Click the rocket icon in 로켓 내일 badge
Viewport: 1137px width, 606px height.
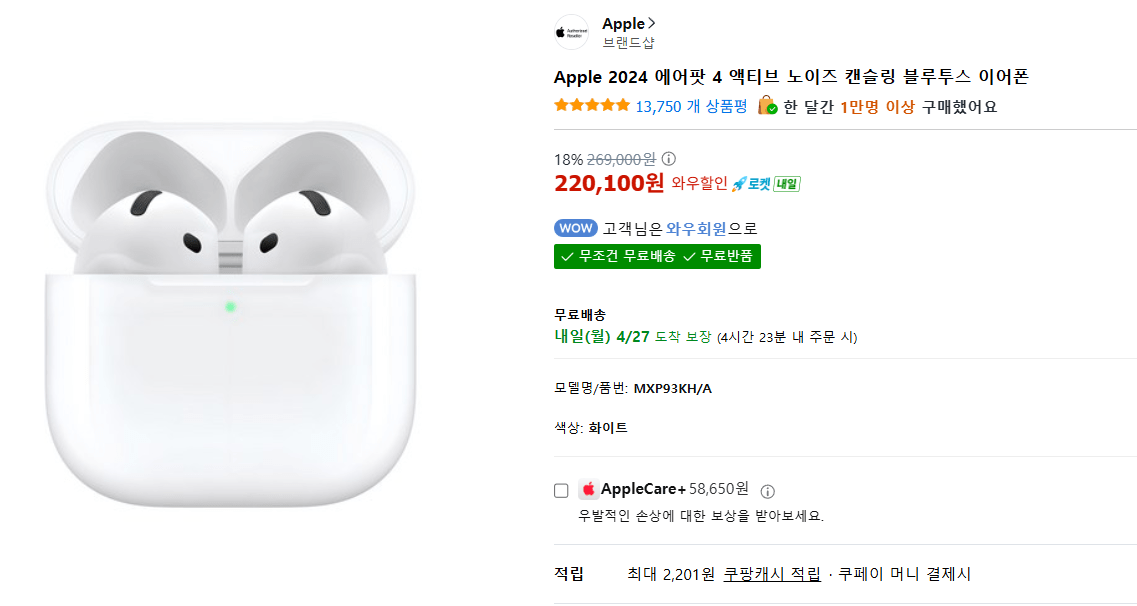click(736, 184)
